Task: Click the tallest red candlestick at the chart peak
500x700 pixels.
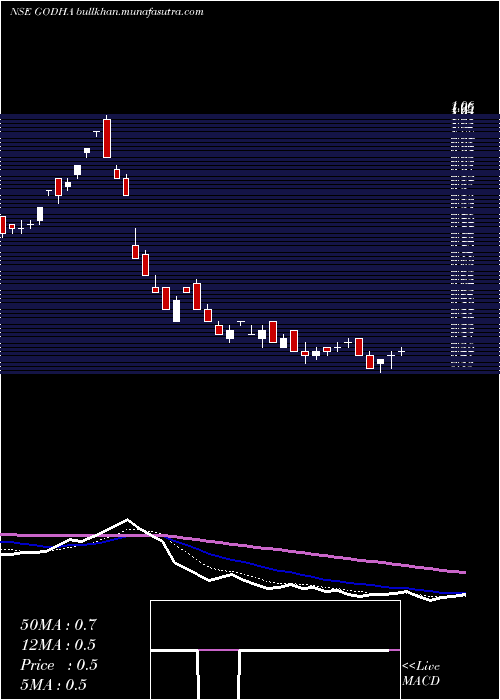Action: (x=107, y=138)
